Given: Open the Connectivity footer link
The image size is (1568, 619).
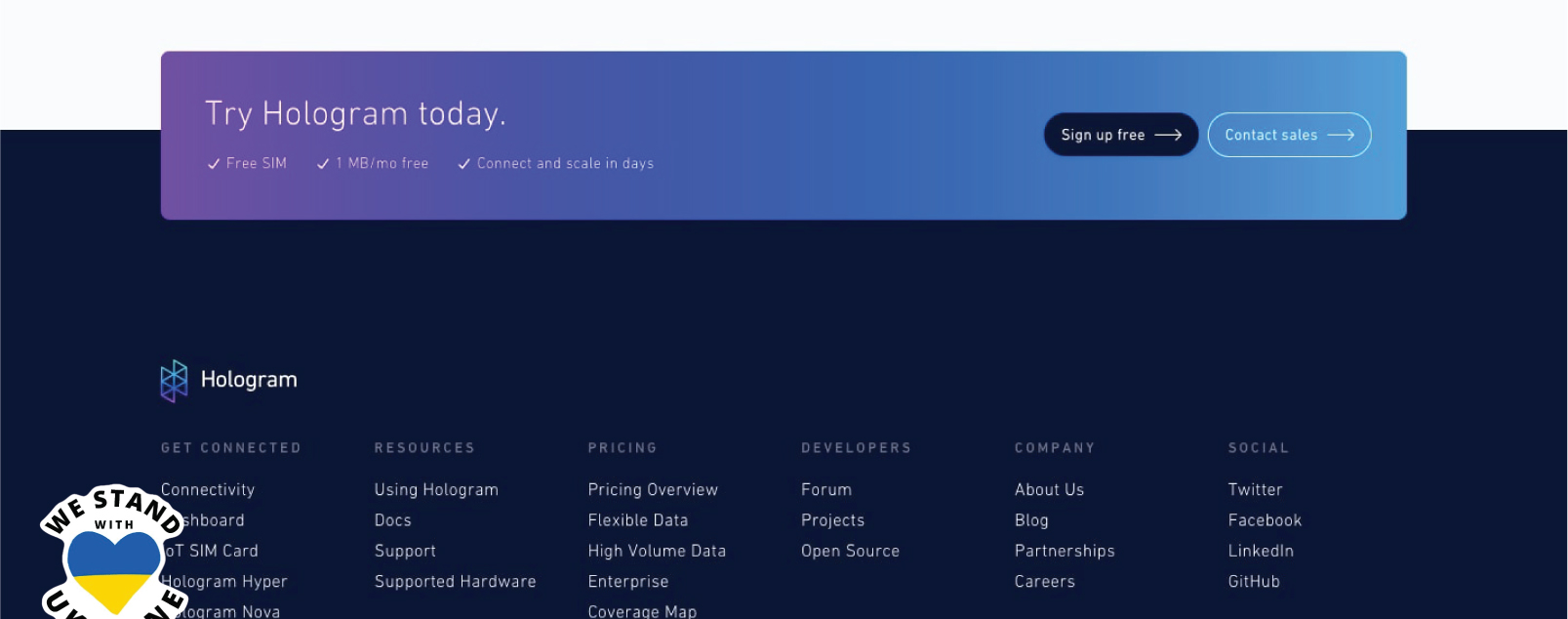Looking at the screenshot, I should pyautogui.click(x=208, y=490).
